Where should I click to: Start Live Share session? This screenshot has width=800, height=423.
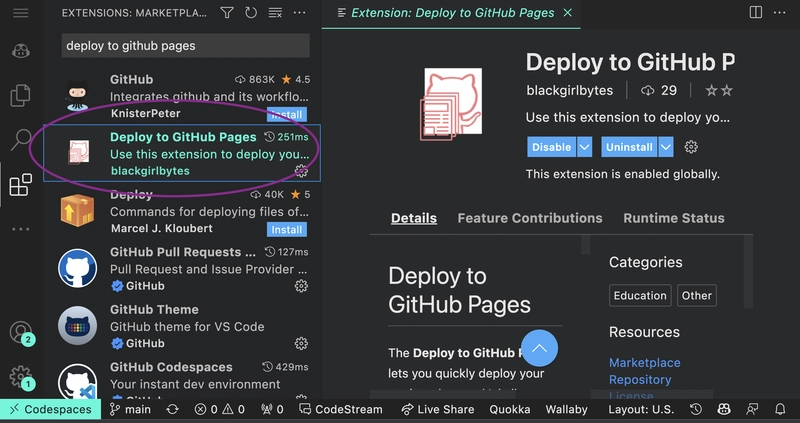click(438, 409)
